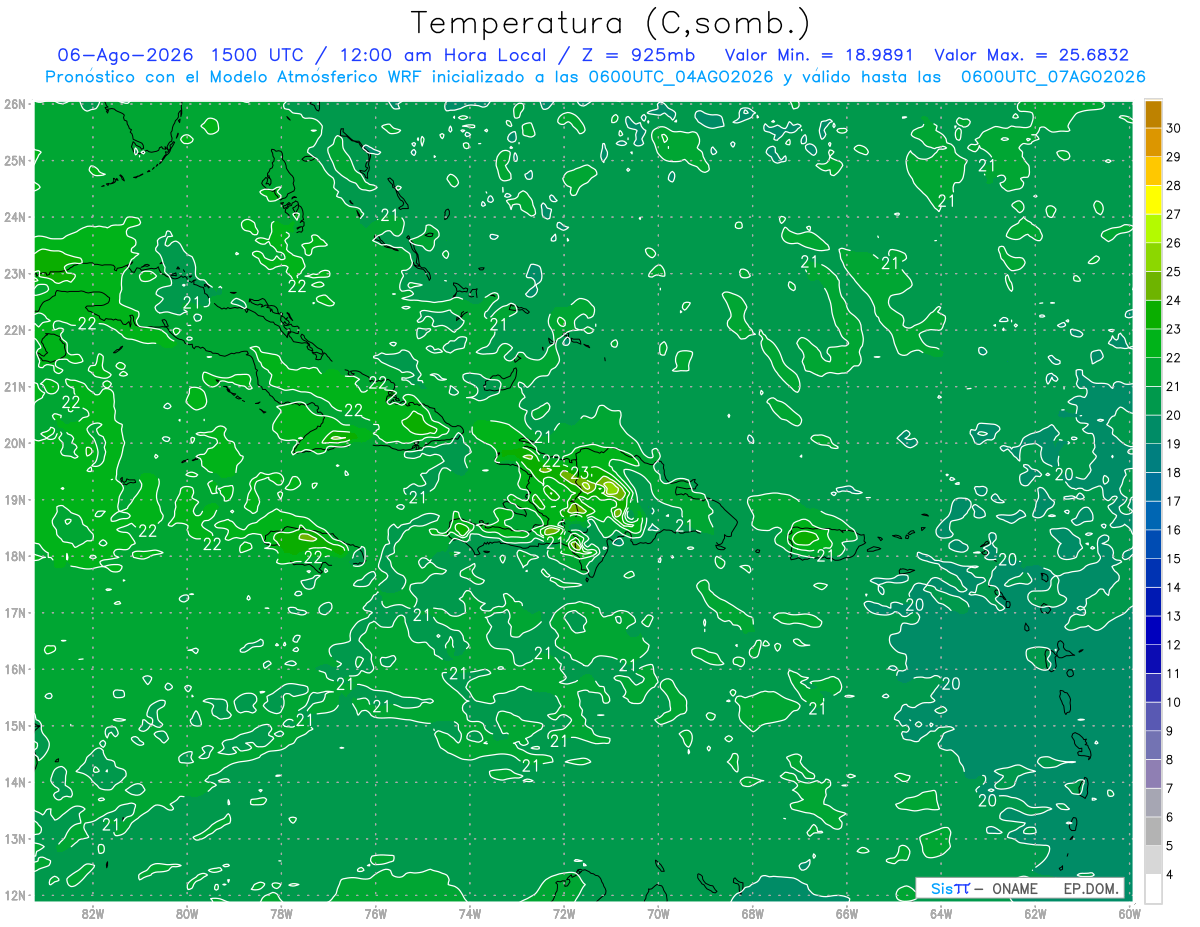Click the gray swatch between 5 and 6
1200x927 pixels.
(x=1153, y=831)
